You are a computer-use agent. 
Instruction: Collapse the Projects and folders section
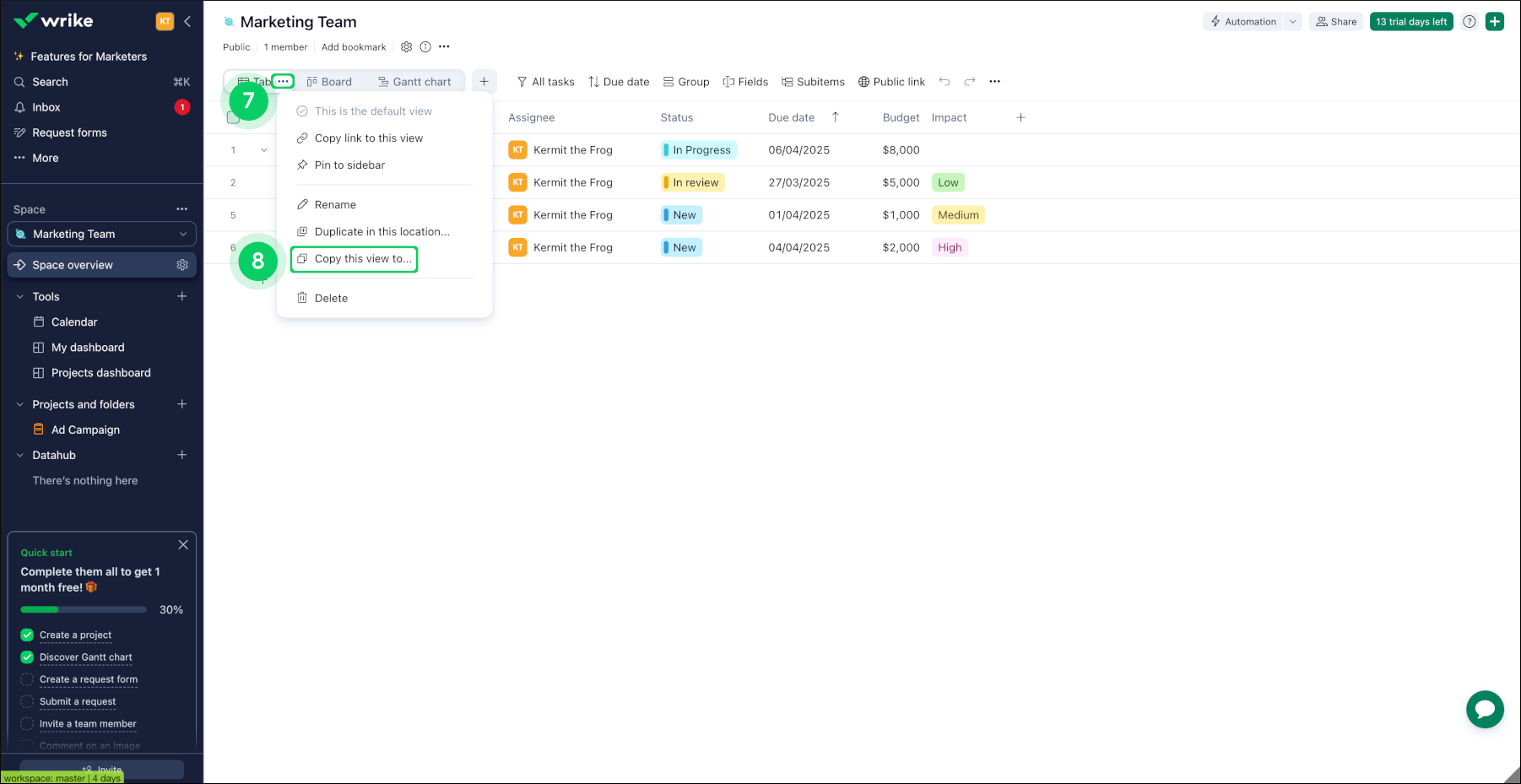click(20, 404)
